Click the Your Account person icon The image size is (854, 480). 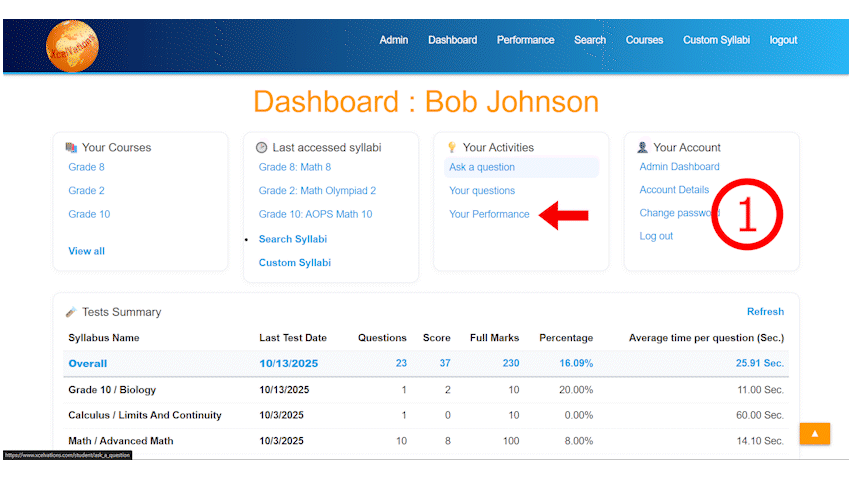pos(643,147)
